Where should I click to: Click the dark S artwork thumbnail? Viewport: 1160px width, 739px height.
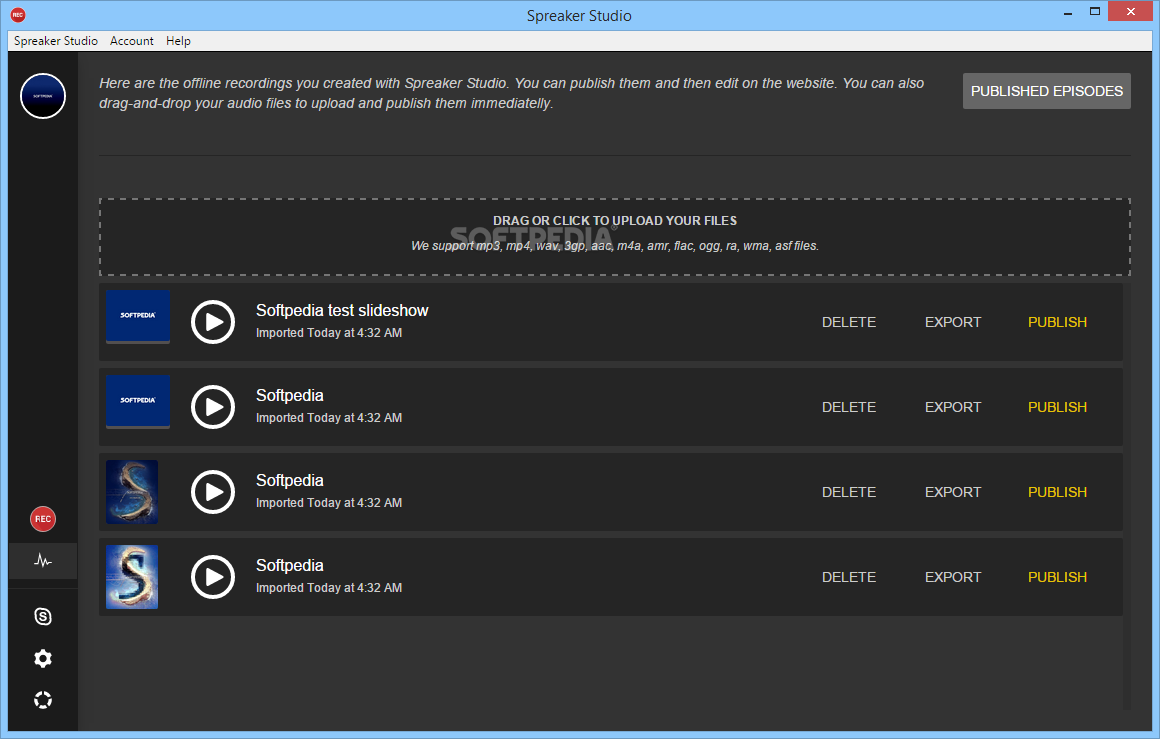(x=132, y=492)
